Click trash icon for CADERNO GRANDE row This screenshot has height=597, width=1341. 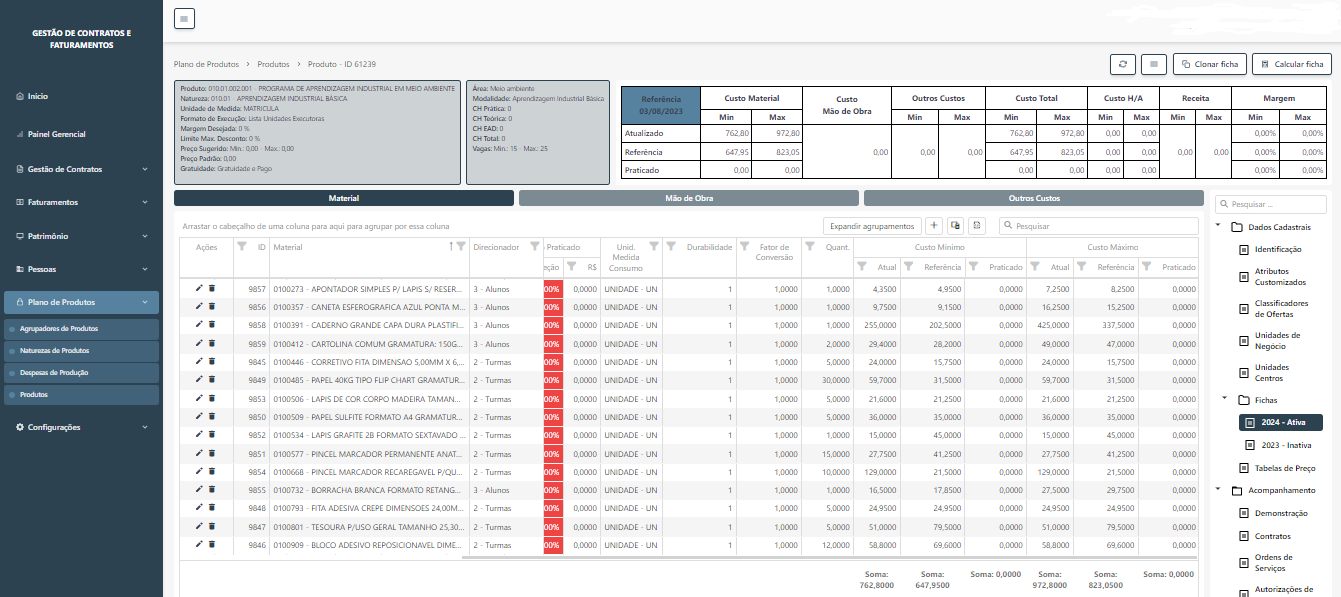211,325
